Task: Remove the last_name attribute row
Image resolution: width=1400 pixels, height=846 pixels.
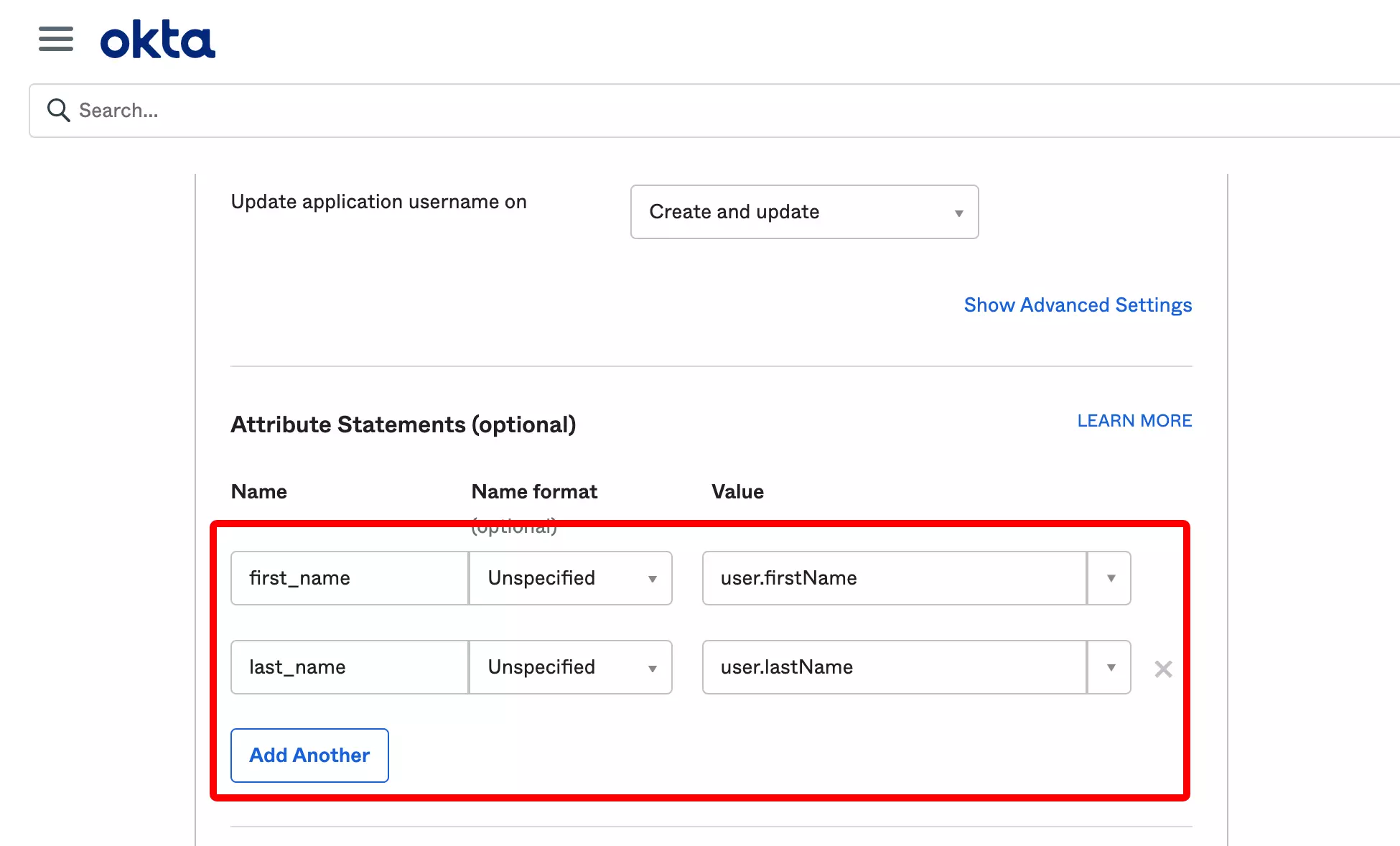Action: pos(1163,669)
